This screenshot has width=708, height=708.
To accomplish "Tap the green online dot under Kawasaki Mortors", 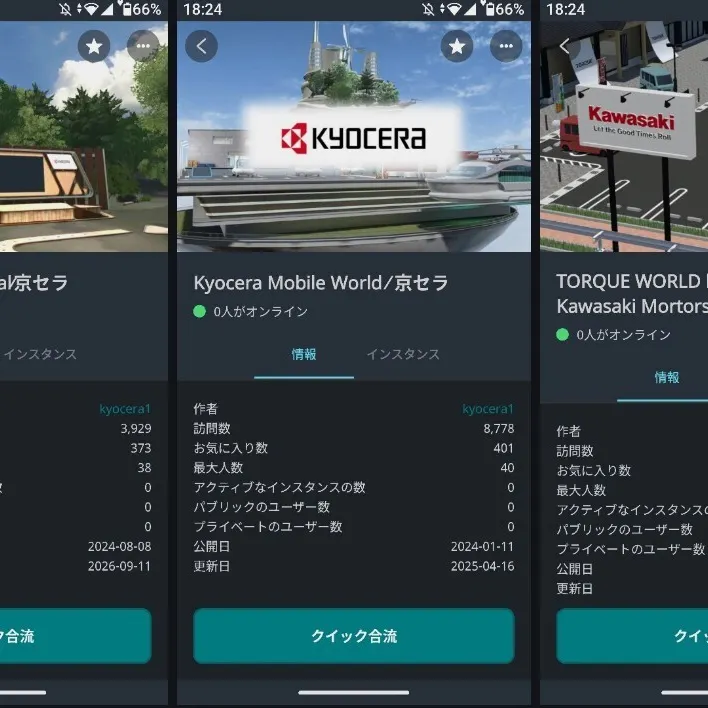I will (x=563, y=335).
